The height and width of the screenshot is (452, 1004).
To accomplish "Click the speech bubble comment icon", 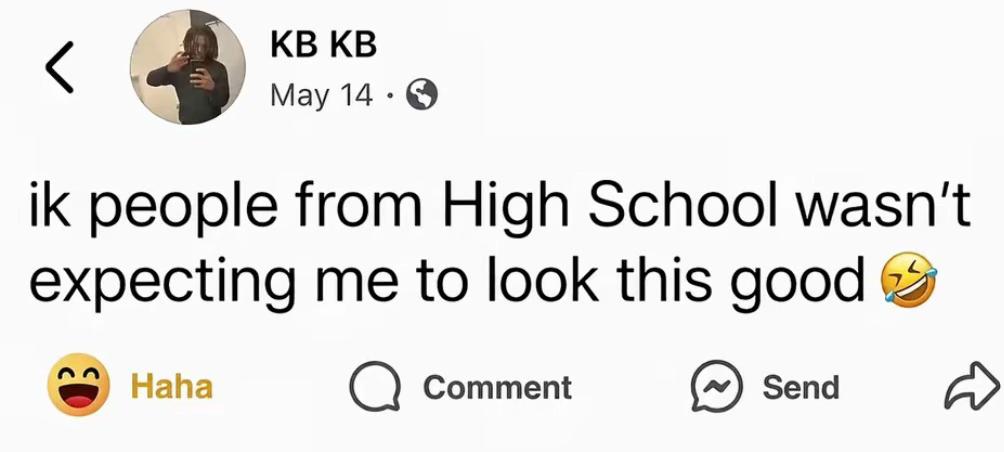I will 375,386.
